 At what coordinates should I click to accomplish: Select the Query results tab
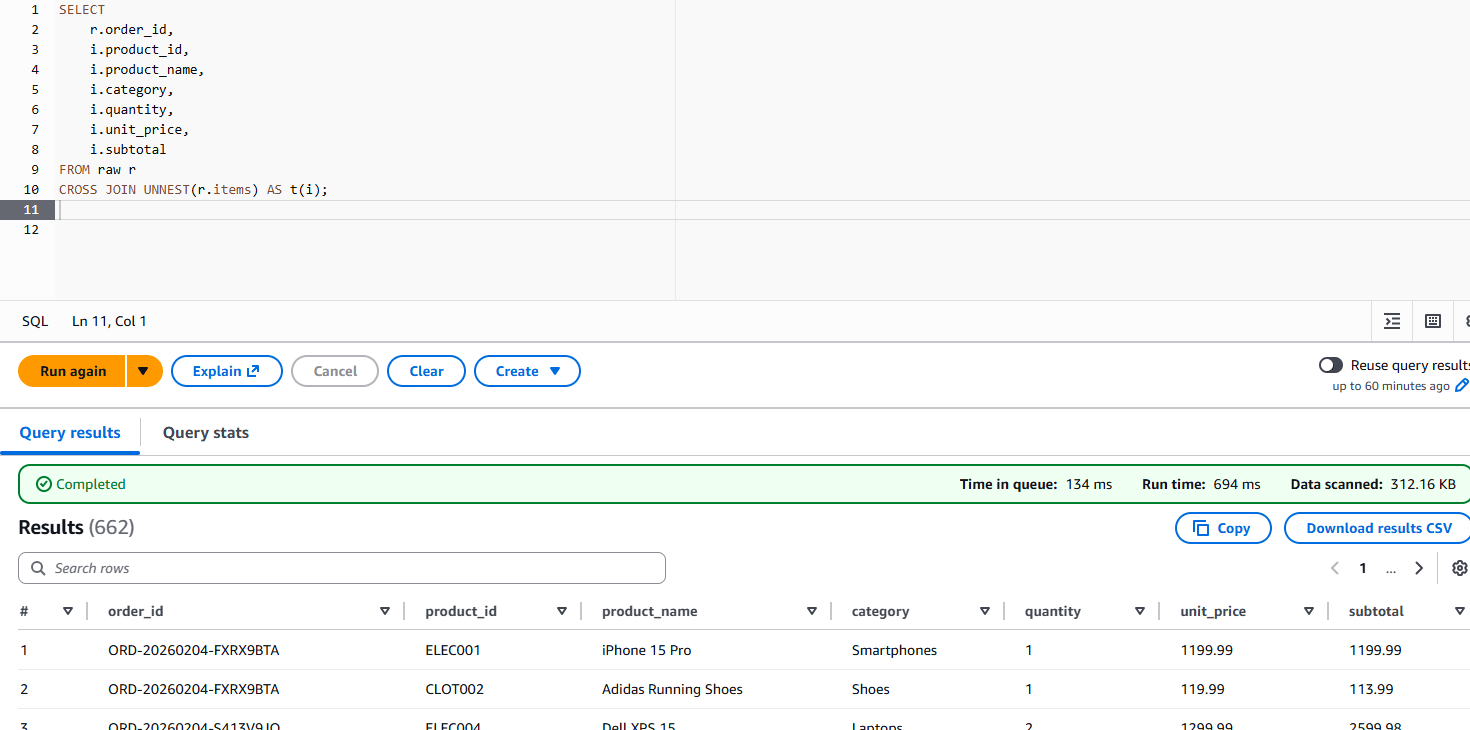click(x=70, y=433)
